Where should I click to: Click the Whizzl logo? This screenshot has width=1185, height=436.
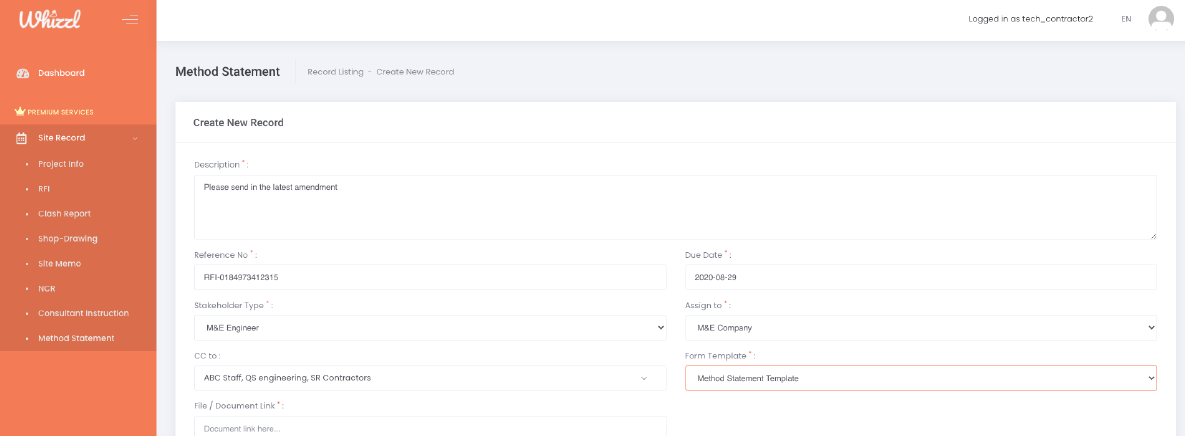coord(48,19)
